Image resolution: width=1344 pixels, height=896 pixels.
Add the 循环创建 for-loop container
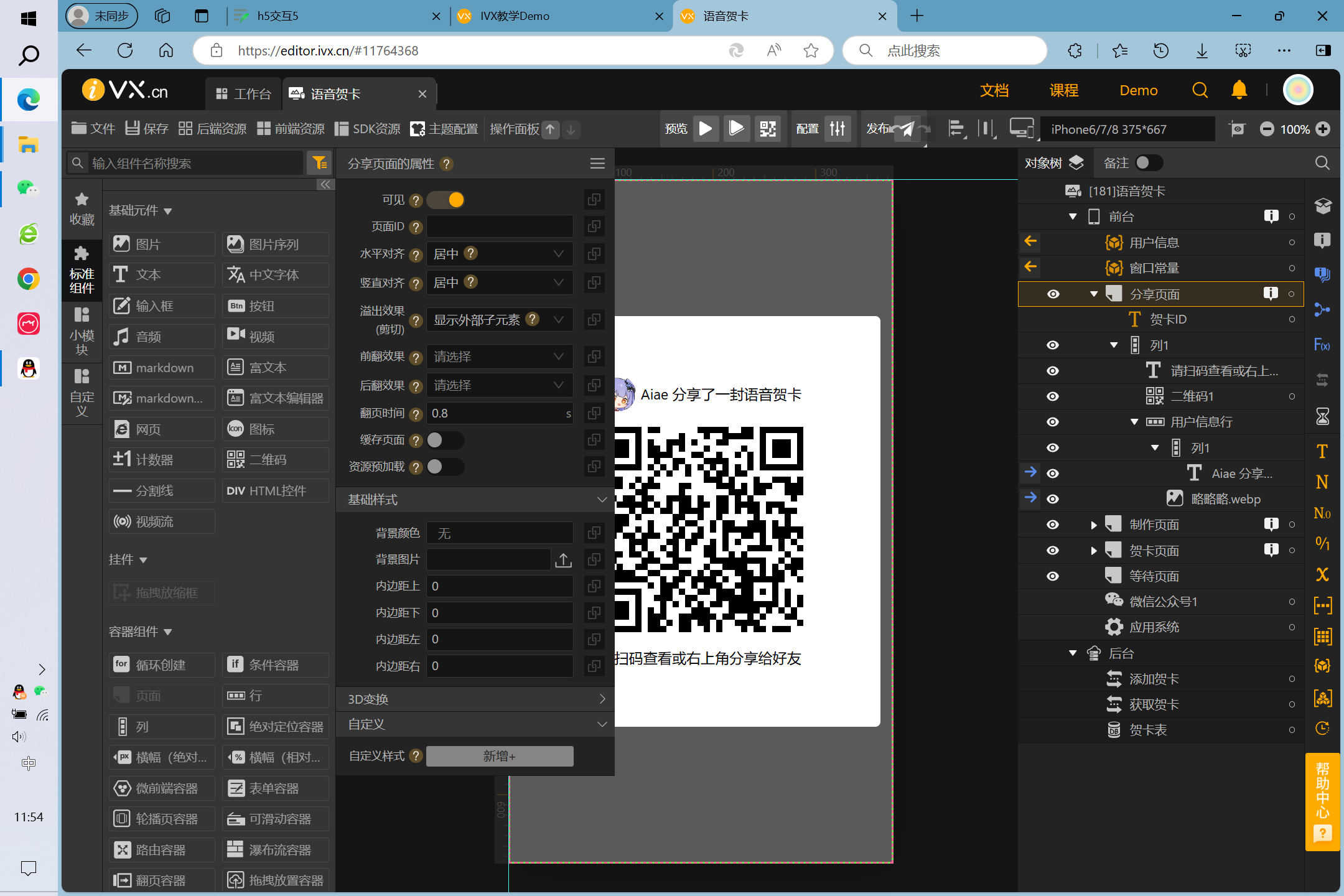[x=162, y=665]
